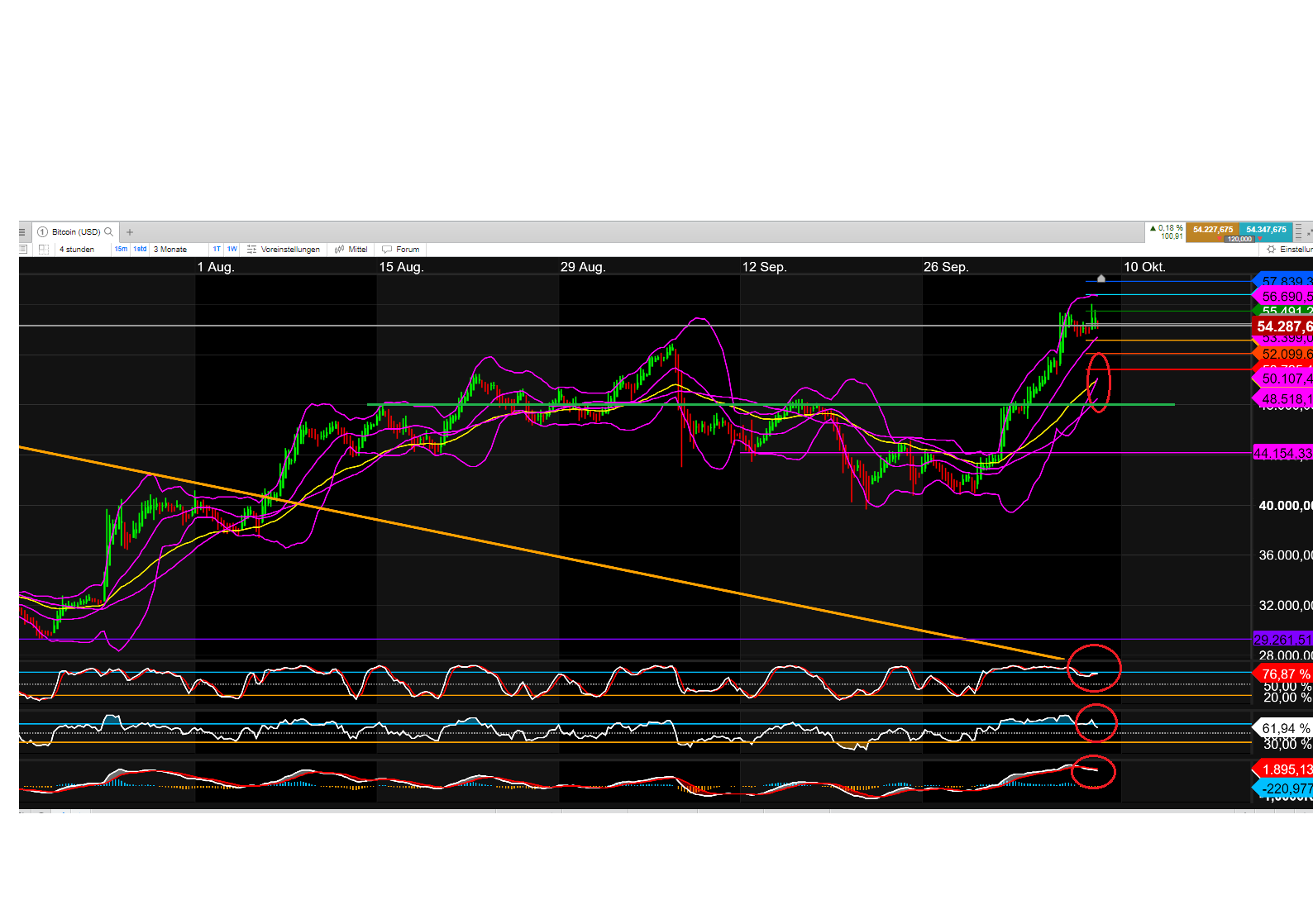Click the Einstellungen gear icon
Viewport: 1313px width, 924px height.
1271,249
